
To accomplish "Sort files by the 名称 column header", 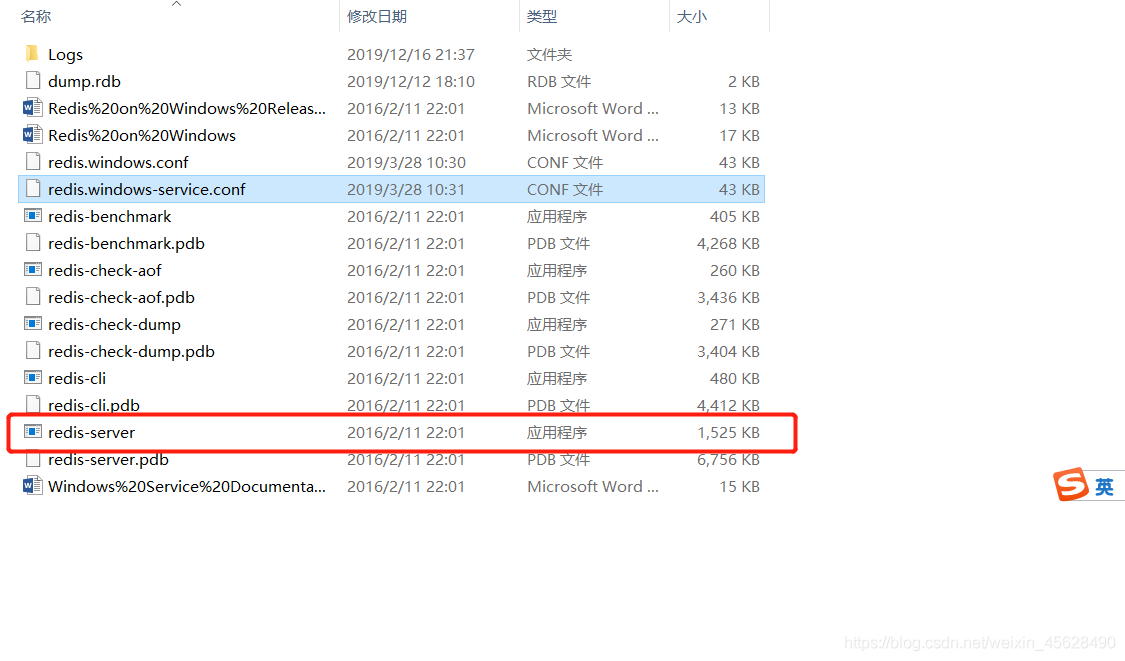I will (x=36, y=17).
